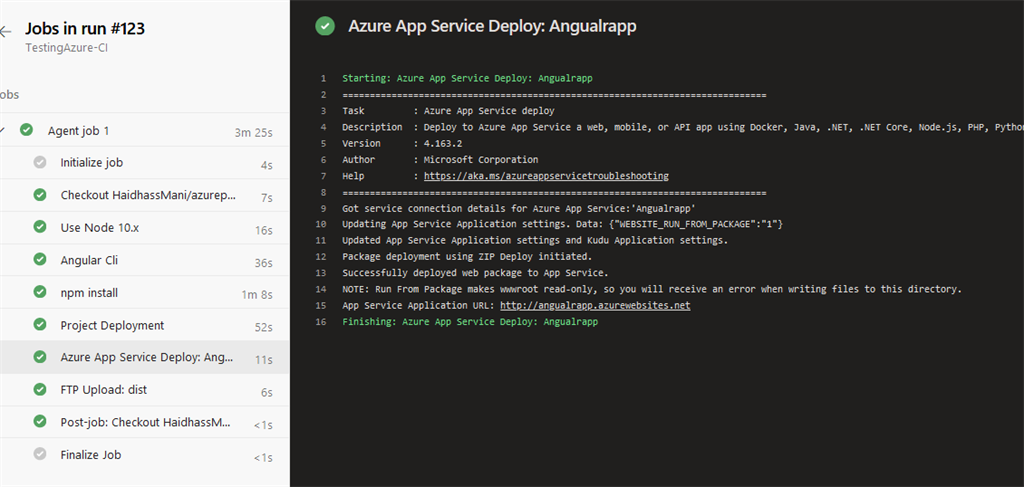This screenshot has width=1024, height=487.
Task: Click the Project Deployment status icon
Action: (40, 324)
